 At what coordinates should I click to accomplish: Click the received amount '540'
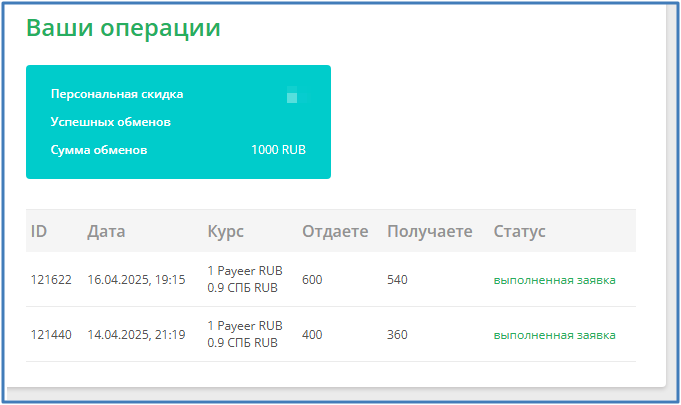397,280
